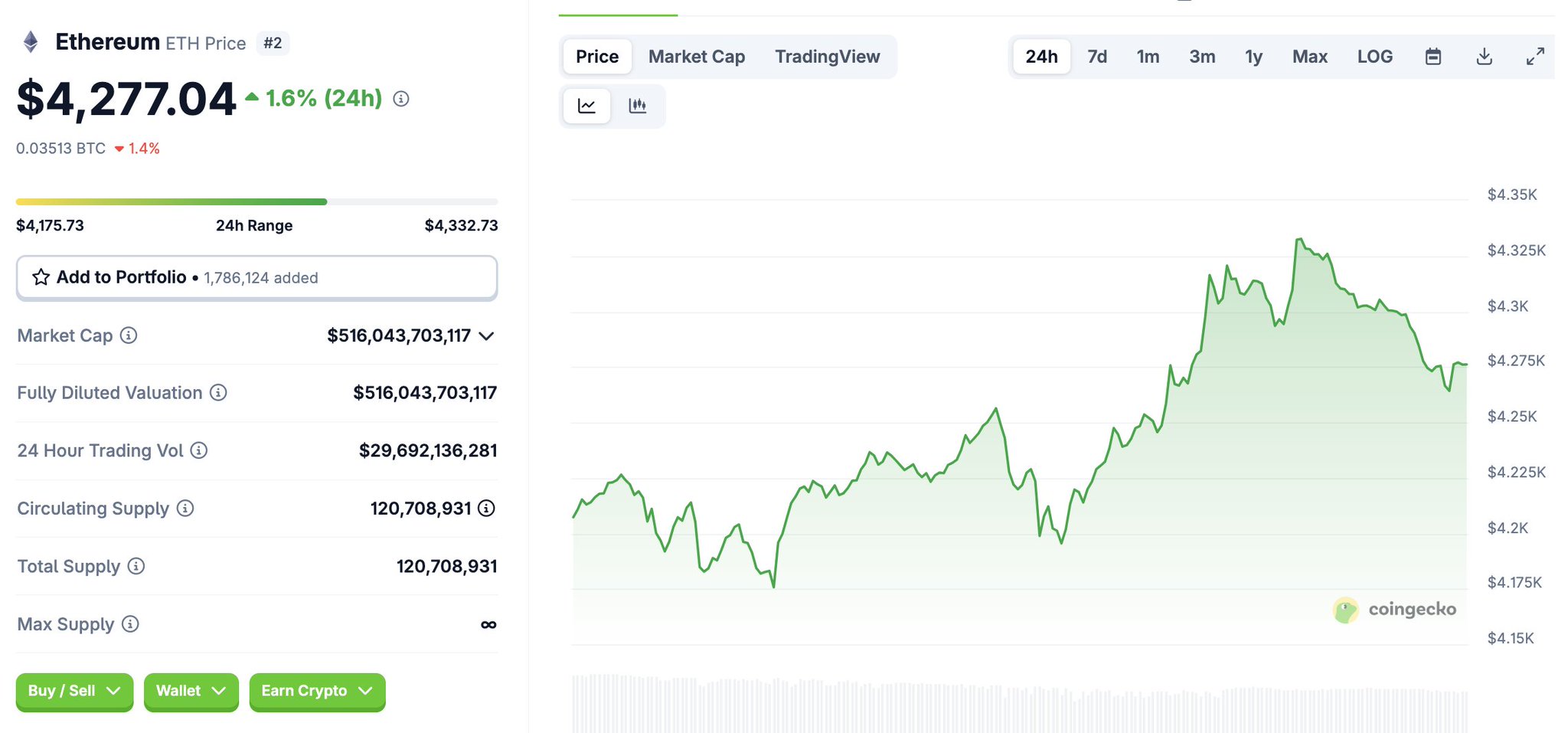Click info icon next to 120,708,931 circulating value
The image size is (1568, 733).
pos(487,508)
